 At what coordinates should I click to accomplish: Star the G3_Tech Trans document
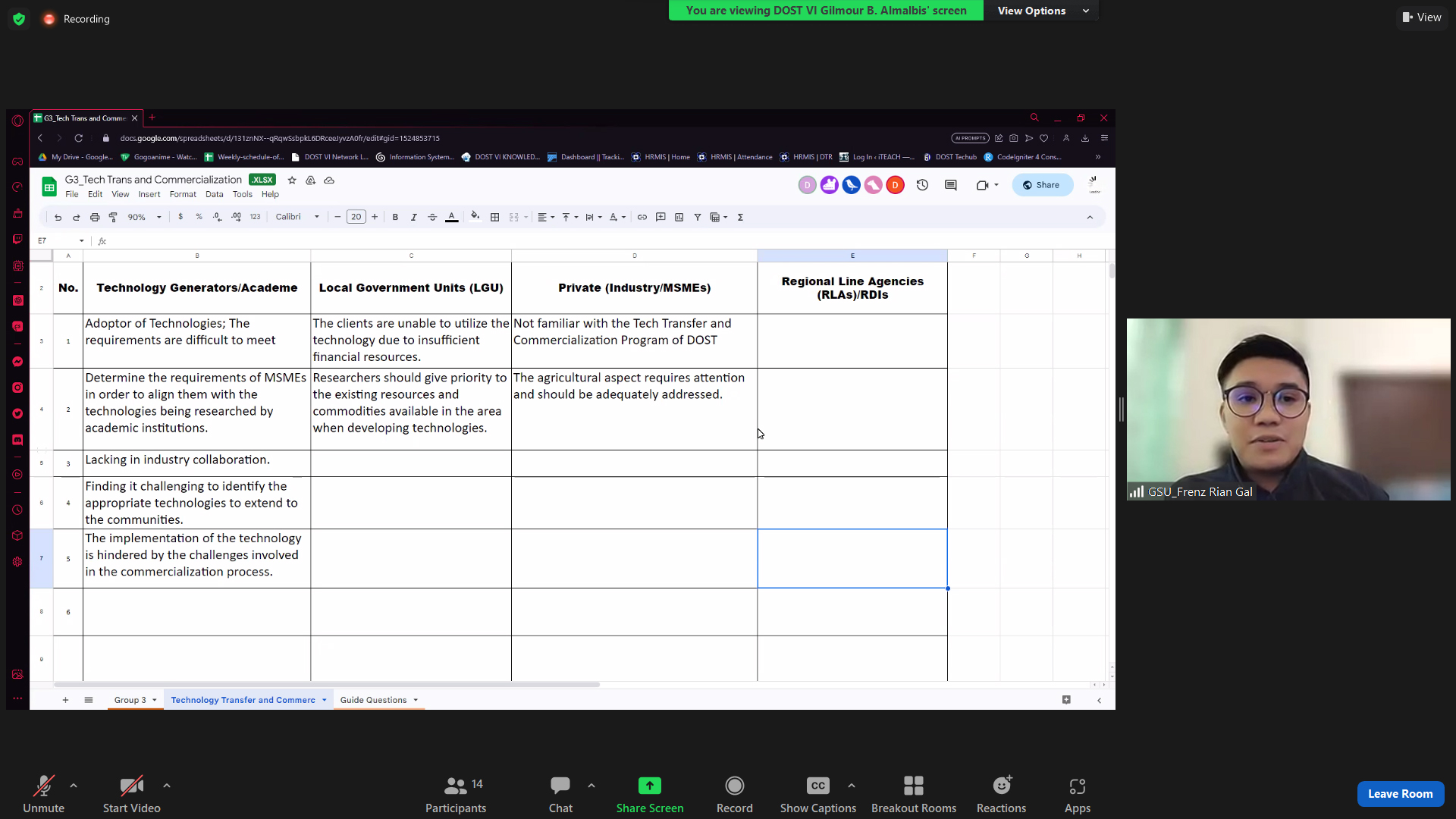pyautogui.click(x=292, y=180)
